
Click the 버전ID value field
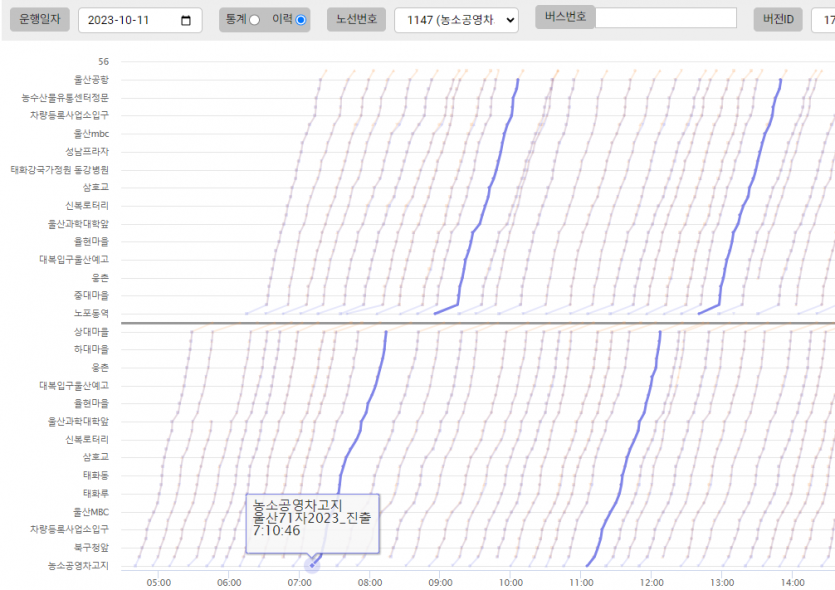pyautogui.click(x=826, y=20)
